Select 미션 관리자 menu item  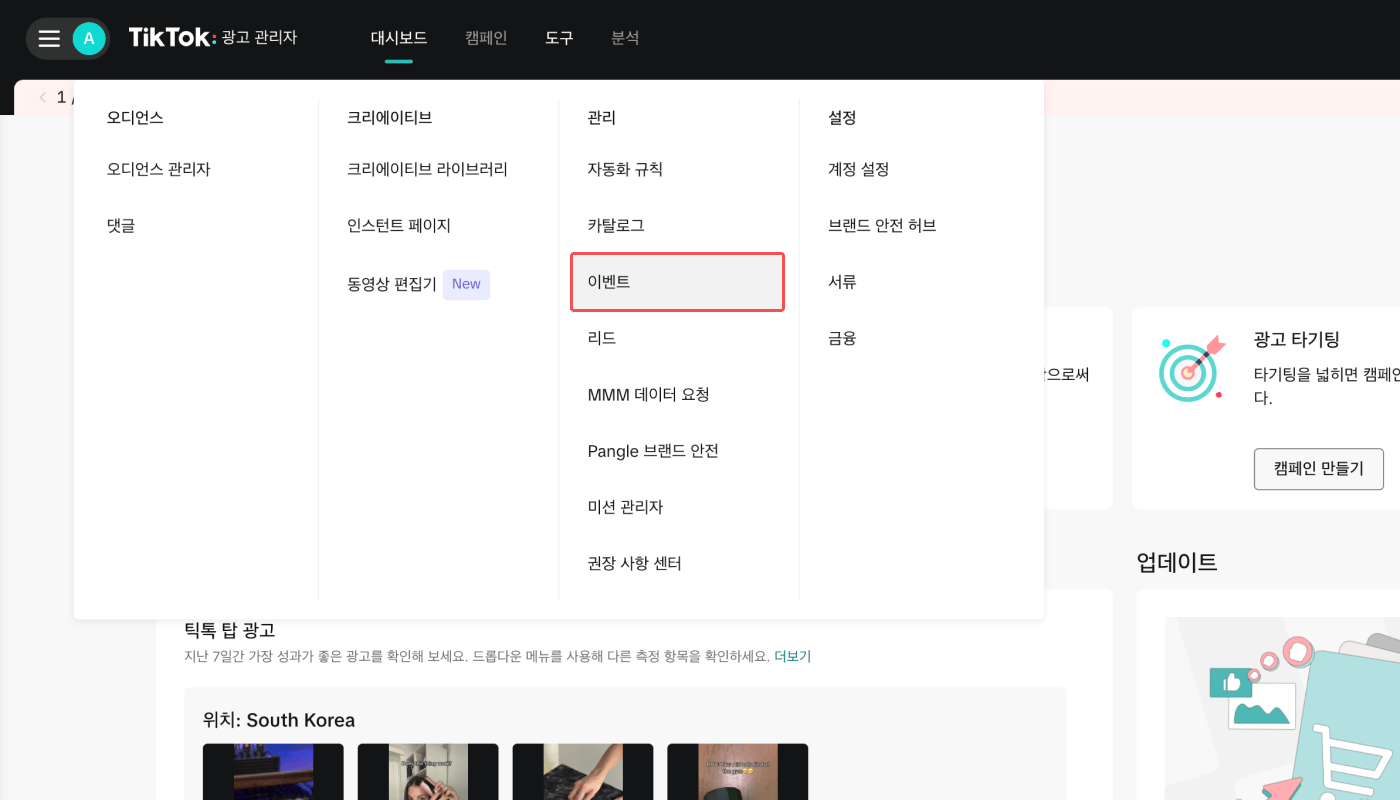pyautogui.click(x=625, y=507)
